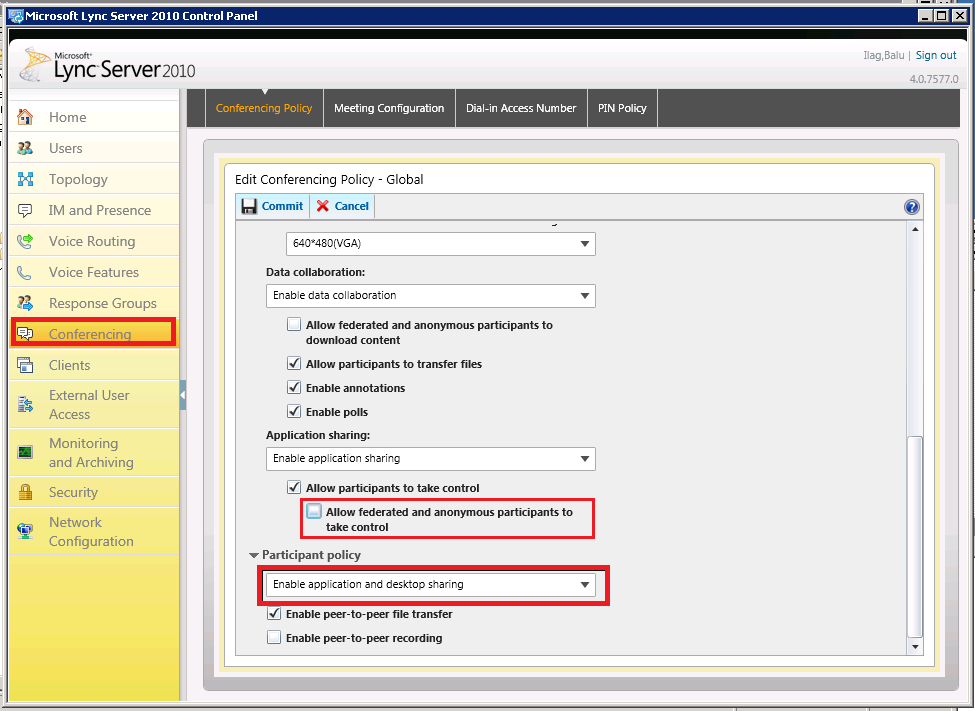Viewport: 975px width, 711px height.
Task: Switch to the Dial-in Access Number tab
Action: pos(521,108)
